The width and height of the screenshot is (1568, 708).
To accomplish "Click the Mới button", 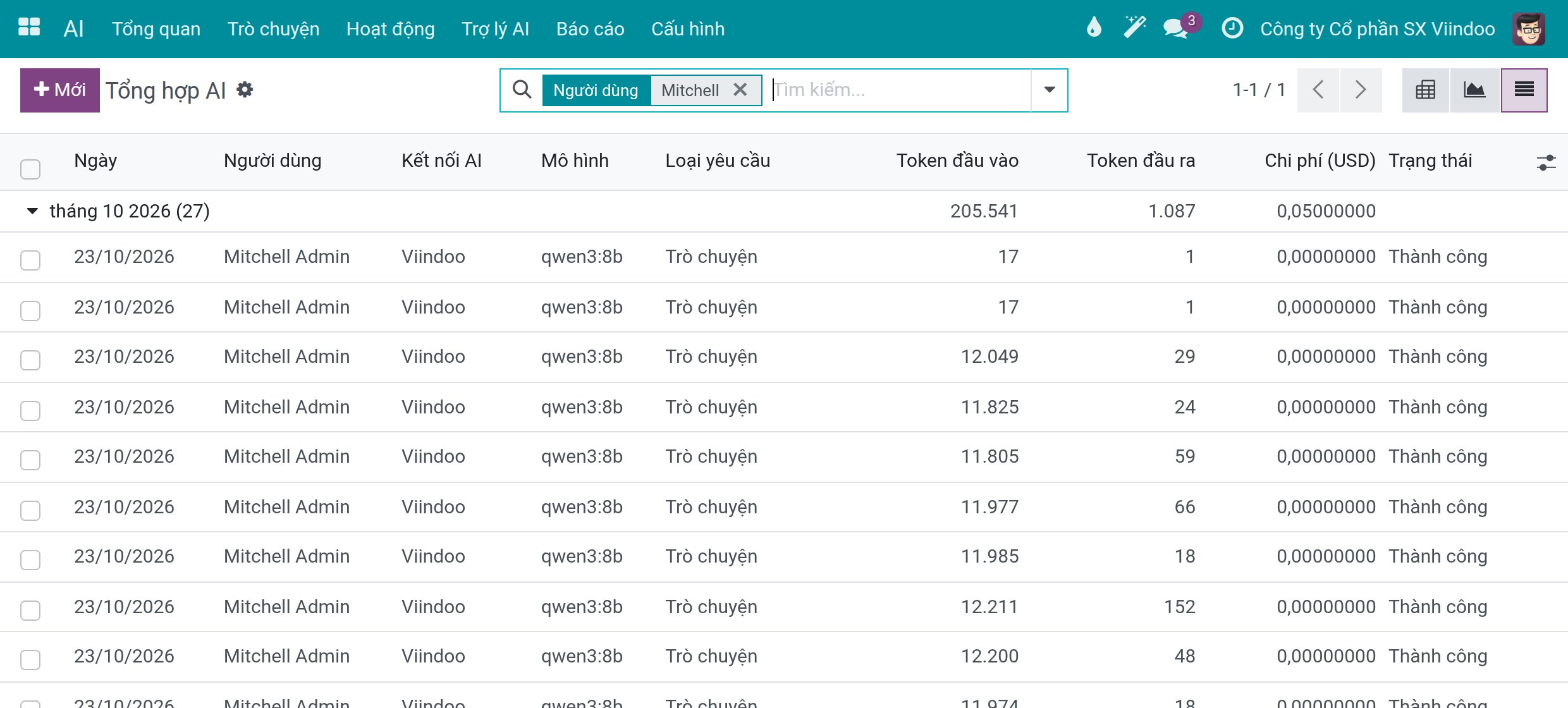I will [x=60, y=90].
